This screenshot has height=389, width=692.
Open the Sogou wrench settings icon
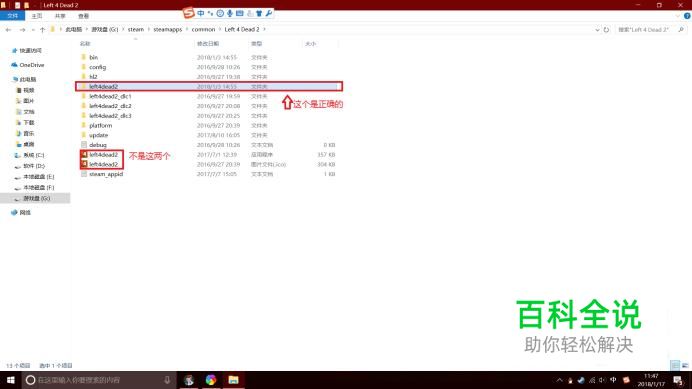pos(269,13)
